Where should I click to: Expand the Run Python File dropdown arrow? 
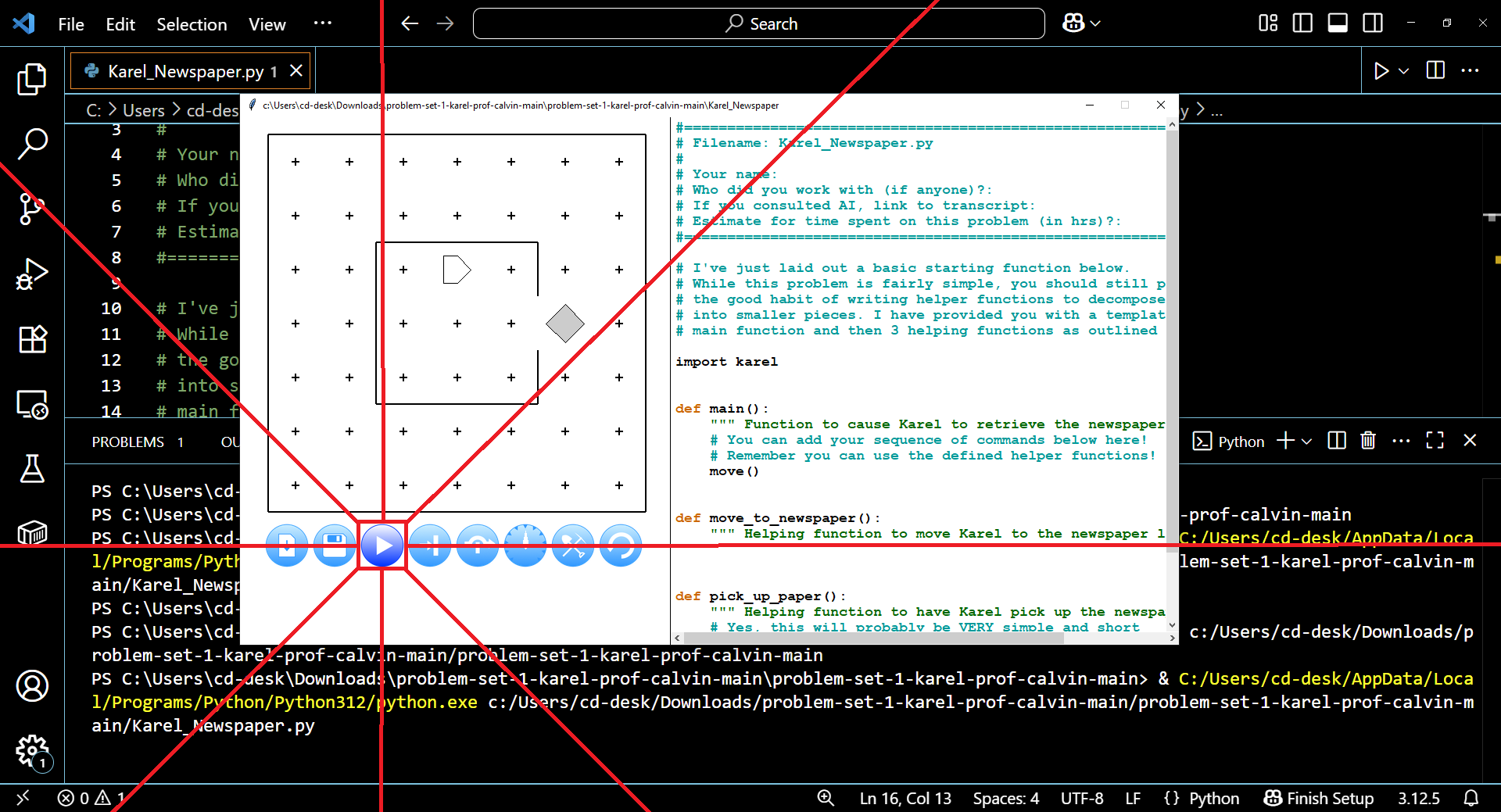(1404, 71)
